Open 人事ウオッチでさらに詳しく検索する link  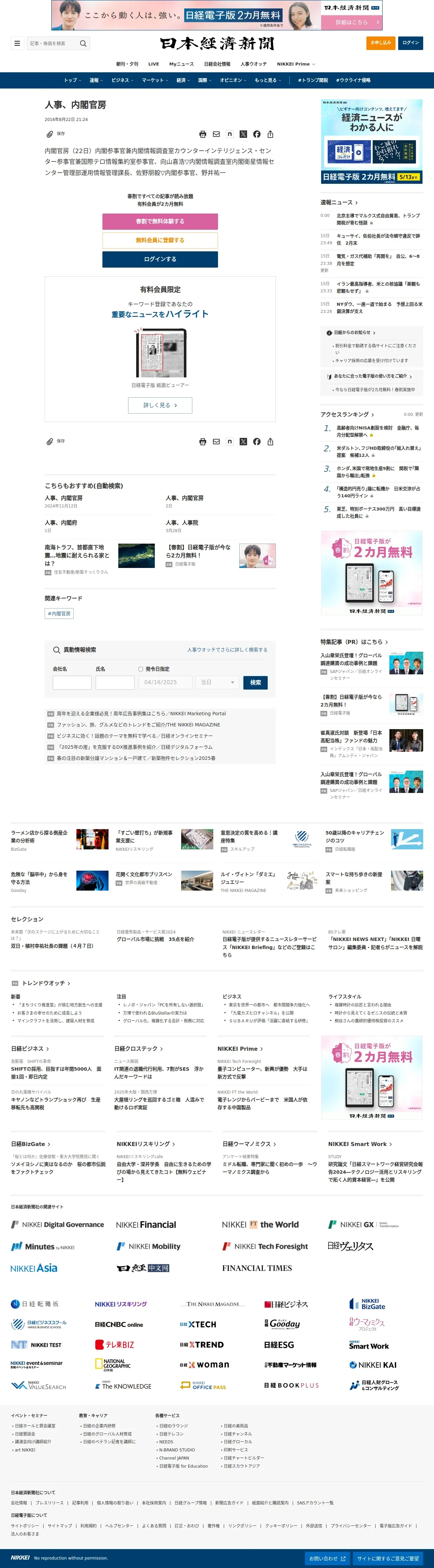click(x=227, y=649)
